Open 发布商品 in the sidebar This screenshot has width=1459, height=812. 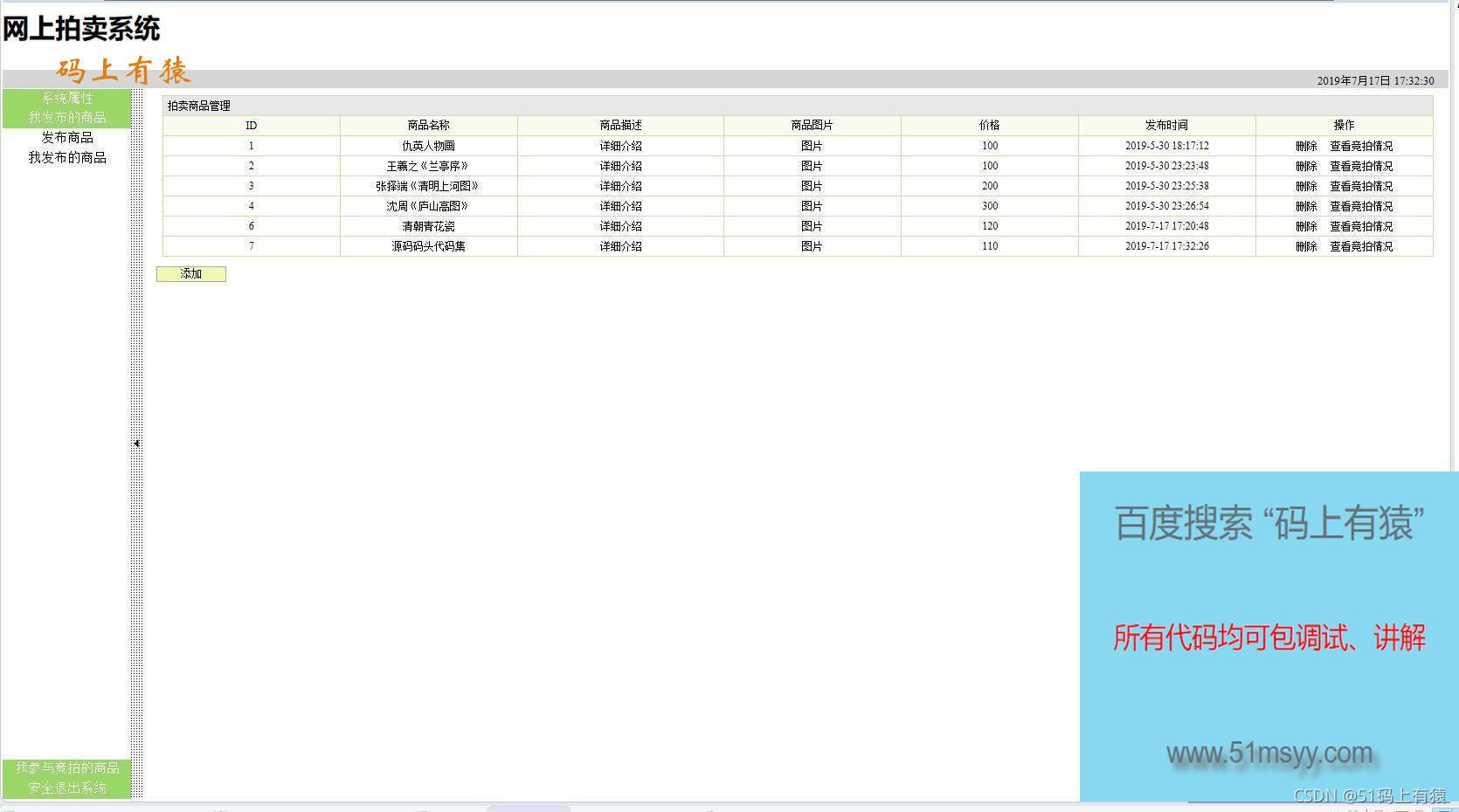(67, 138)
